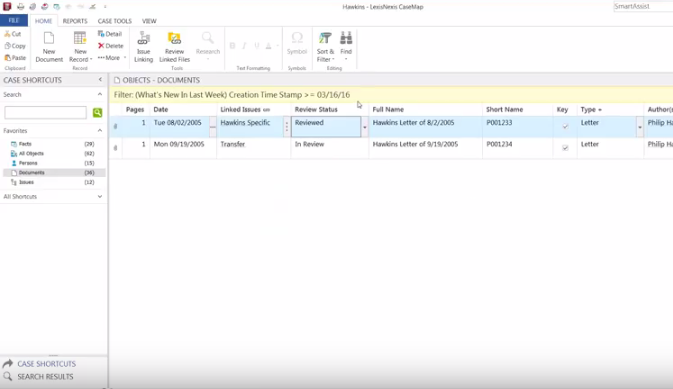
Task: Sort by the Pages column header
Action: tap(135, 109)
